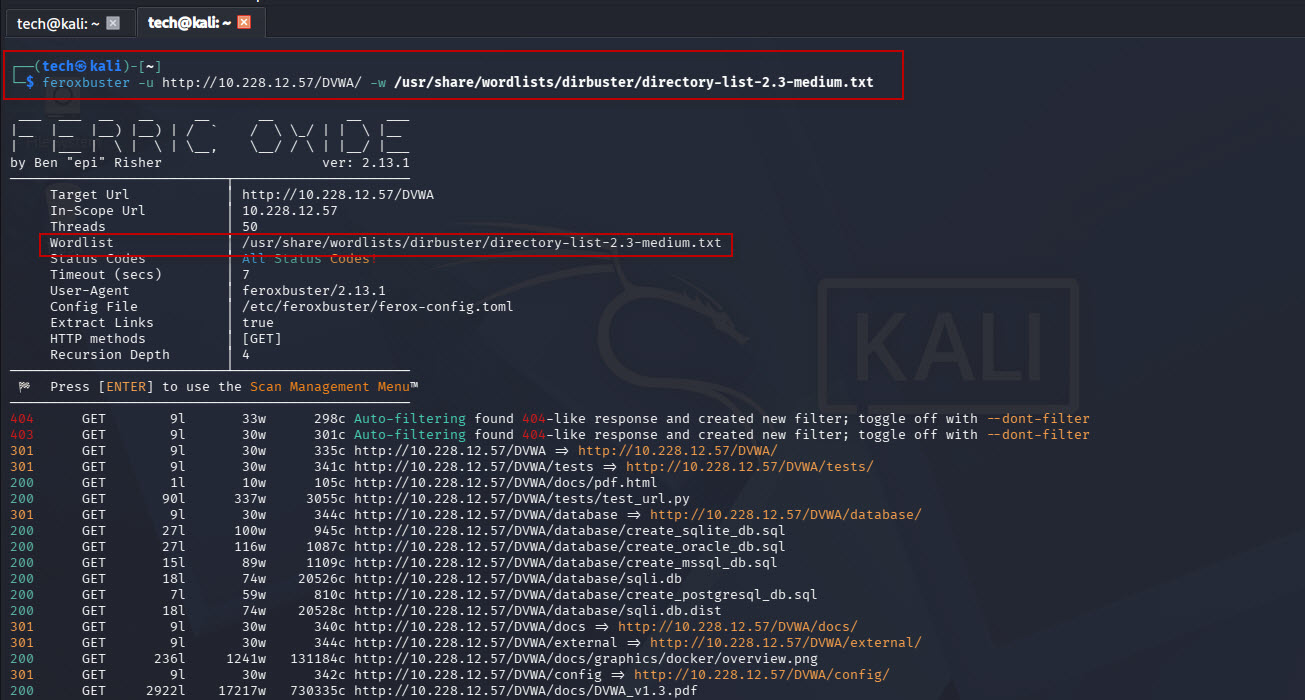
Task: Click the Extract Links value 'true'
Action: [258, 322]
